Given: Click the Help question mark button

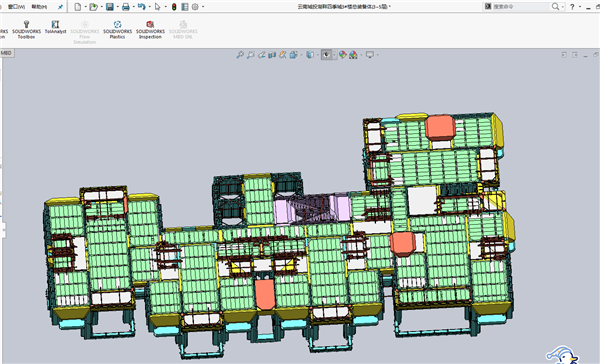Looking at the screenshot, I should pyautogui.click(x=572, y=7).
